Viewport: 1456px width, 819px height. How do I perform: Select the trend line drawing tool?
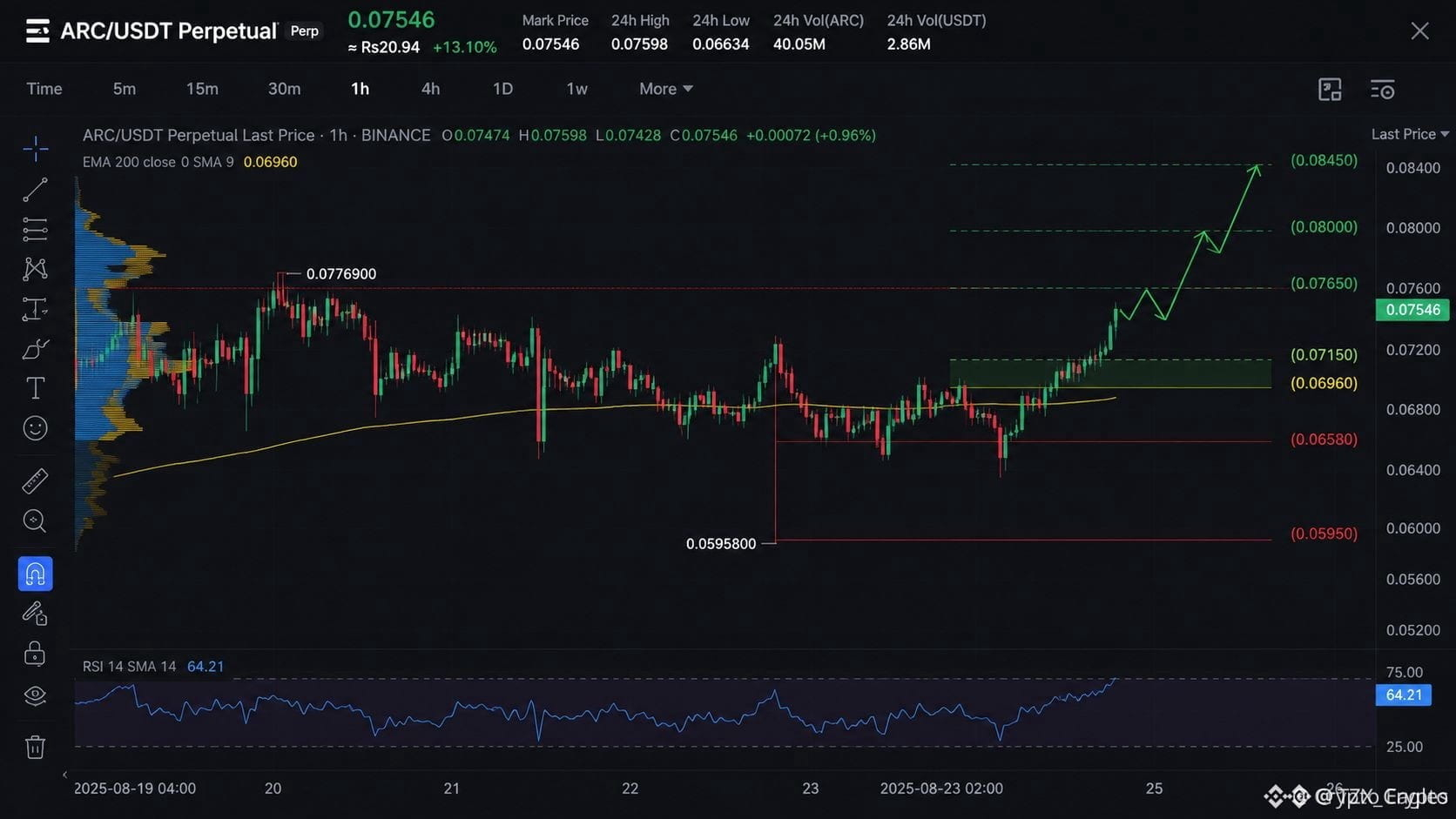pyautogui.click(x=36, y=189)
